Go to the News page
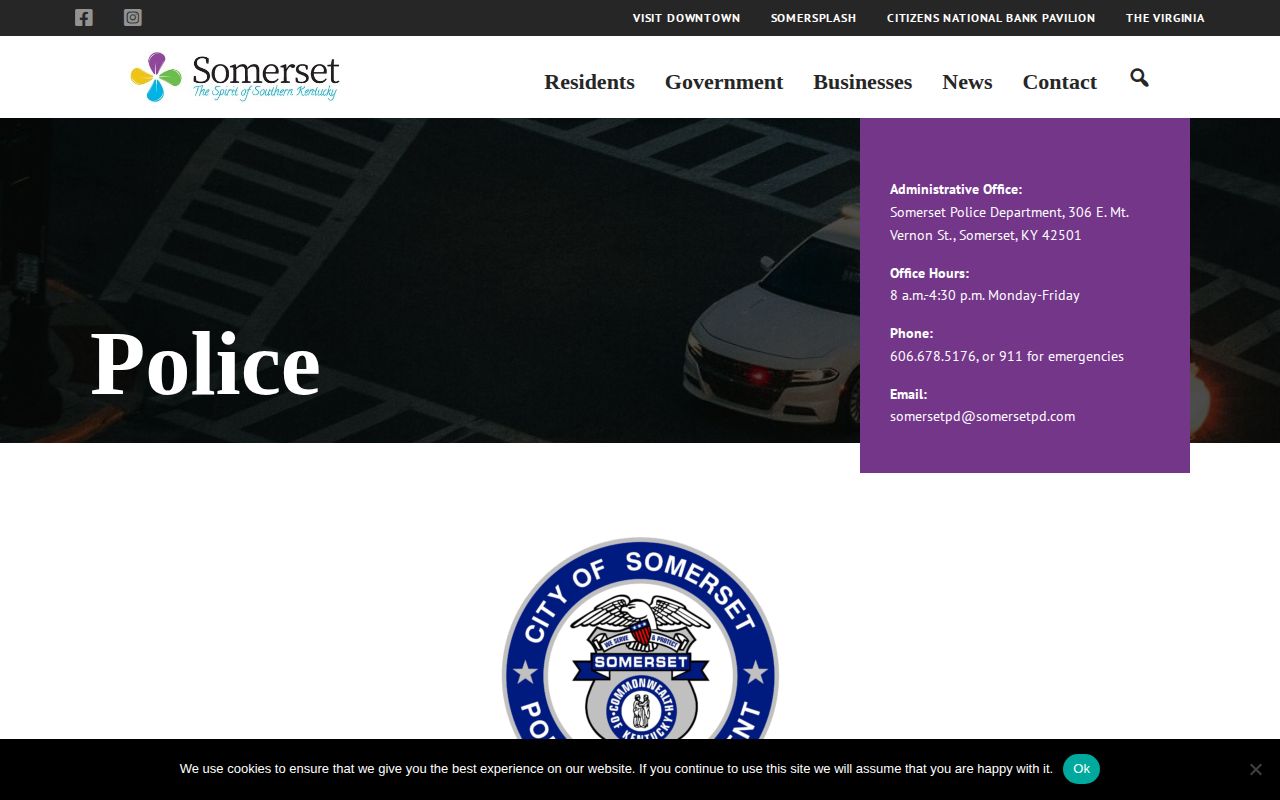1280x800 pixels. click(967, 82)
